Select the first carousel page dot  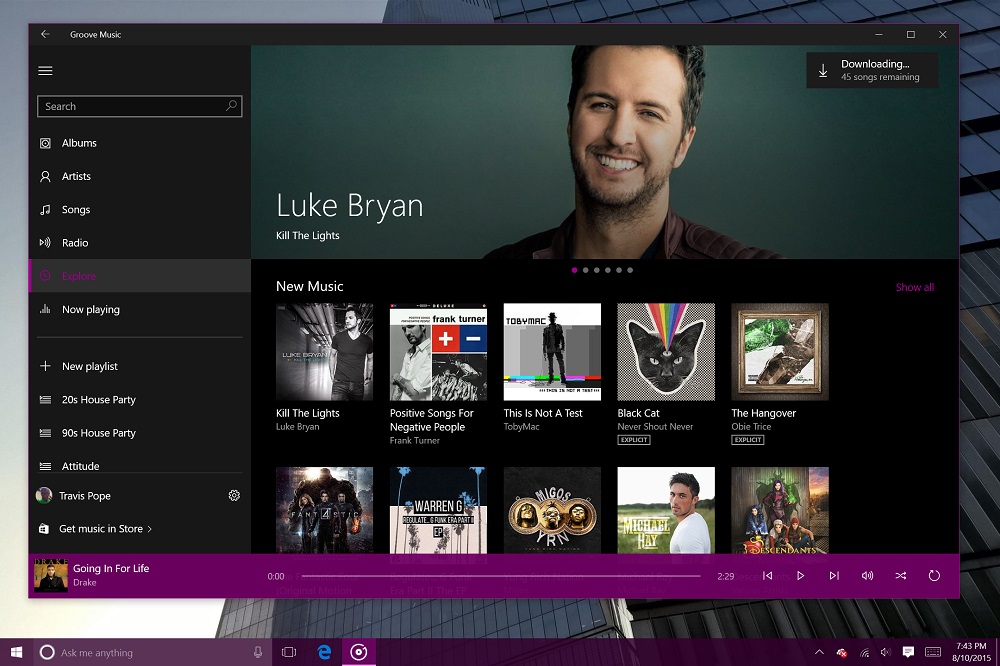point(575,270)
